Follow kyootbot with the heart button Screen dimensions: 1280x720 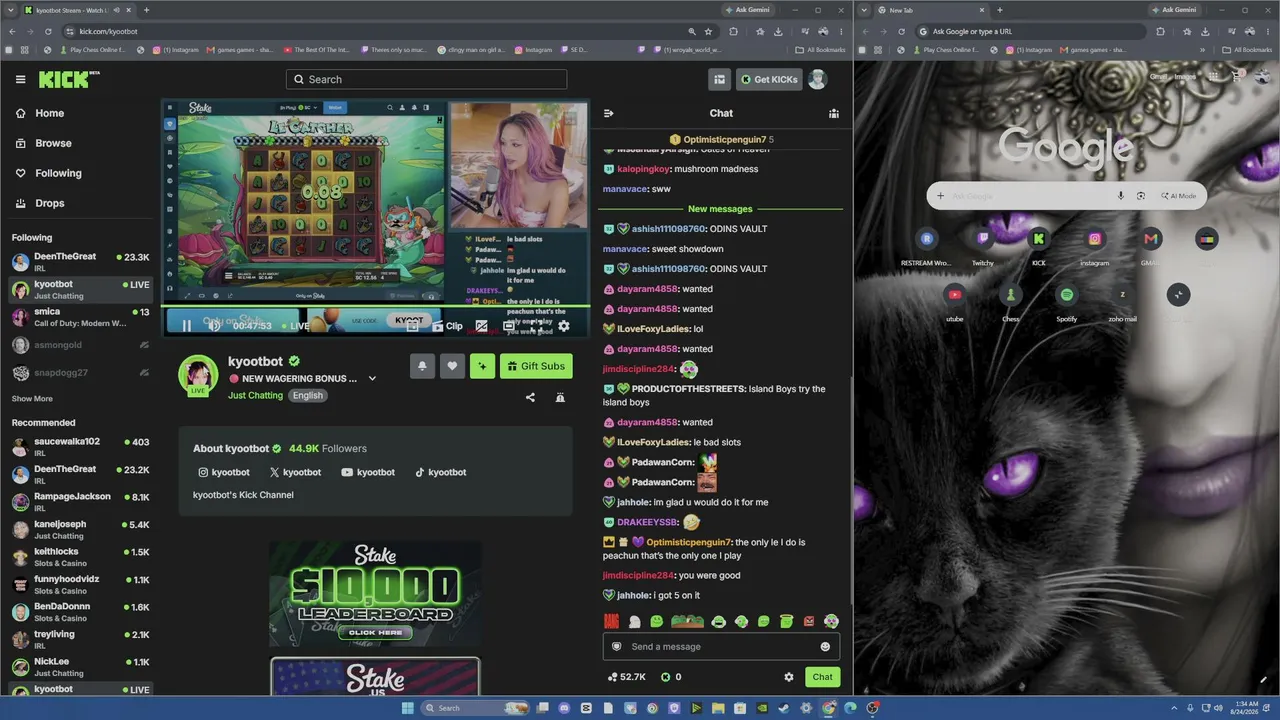tap(452, 366)
